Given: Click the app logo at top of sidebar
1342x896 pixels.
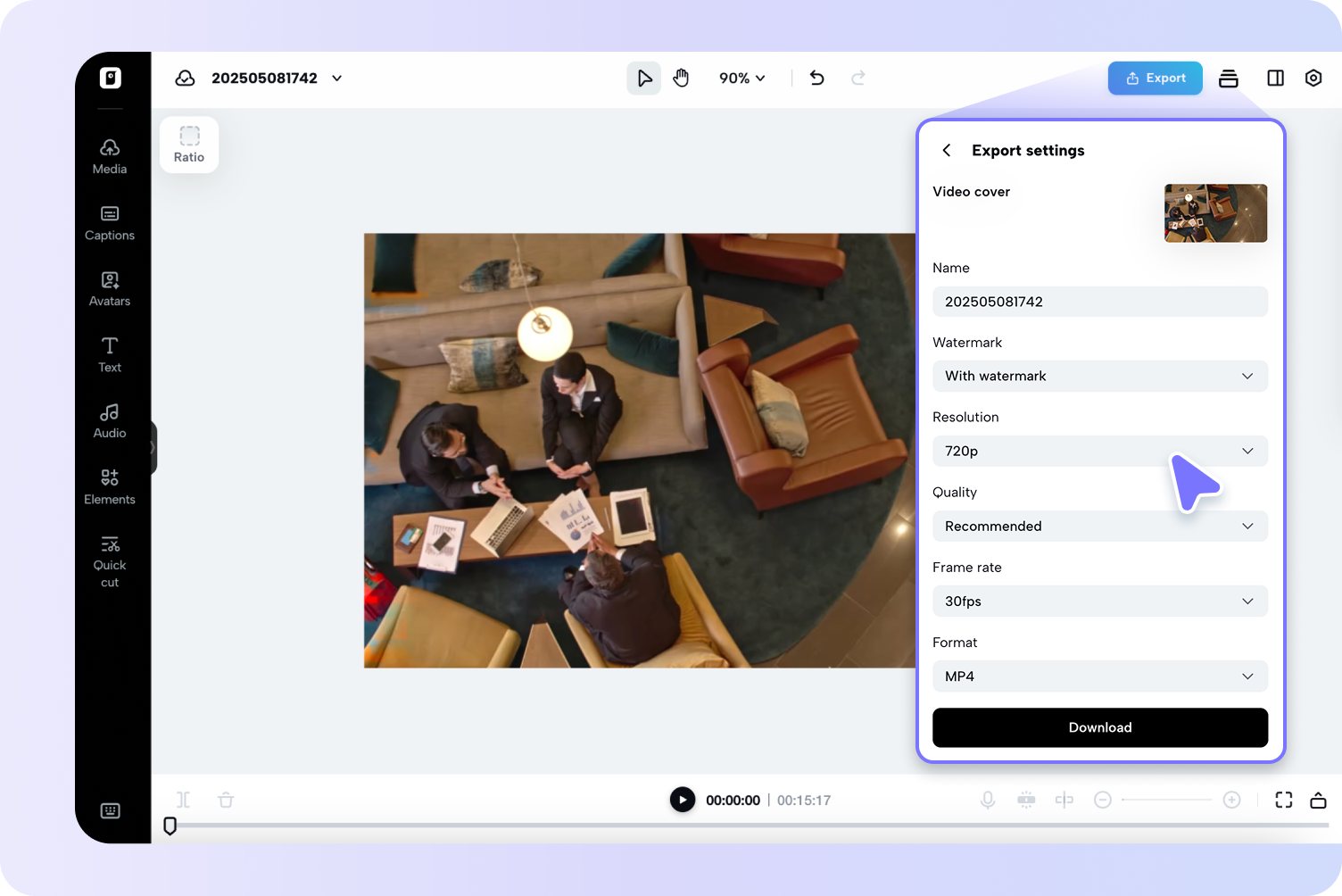Looking at the screenshot, I should coord(111,78).
